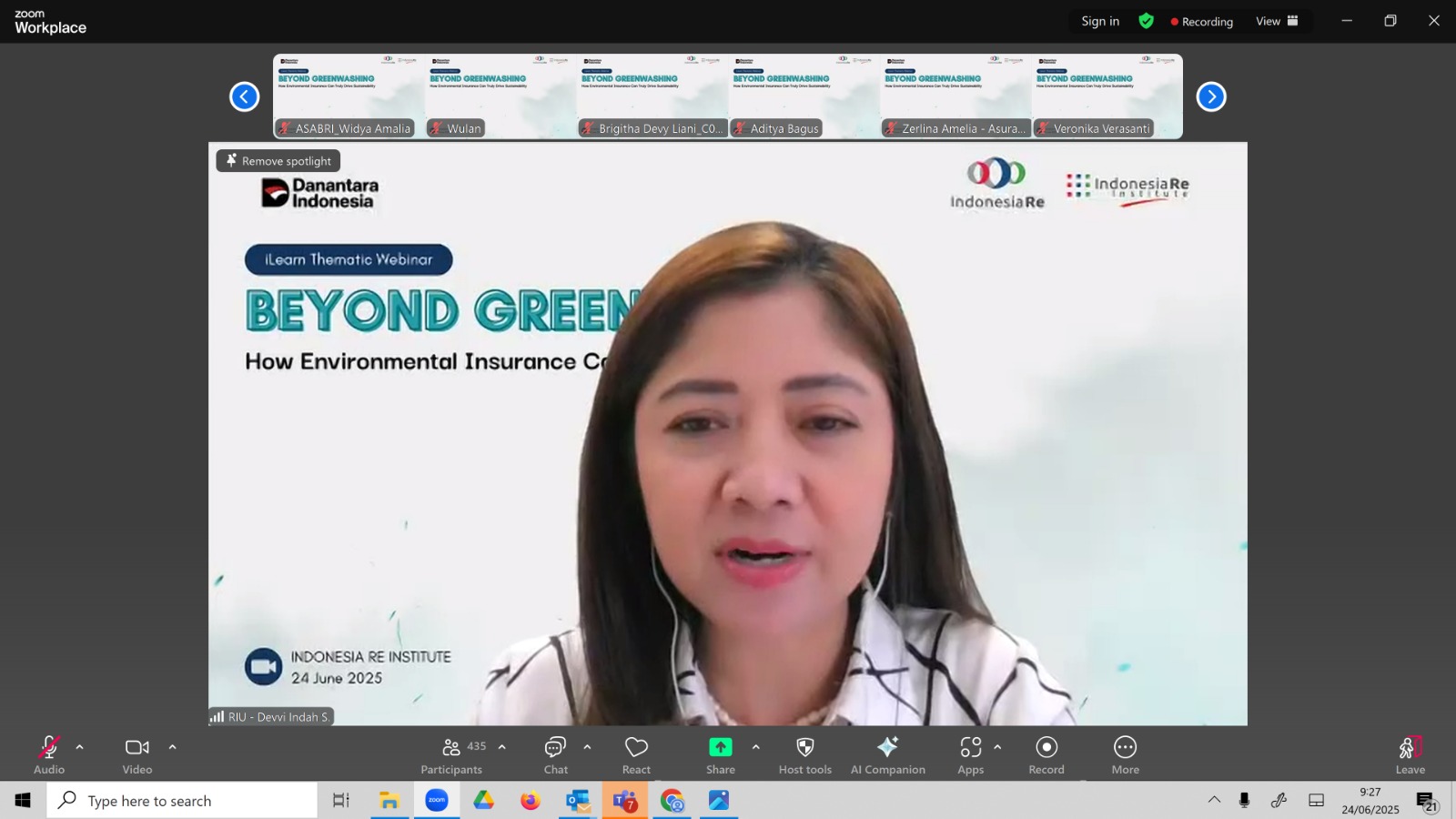Launch the AI Companion
The image size is (1456, 819).
tap(887, 755)
